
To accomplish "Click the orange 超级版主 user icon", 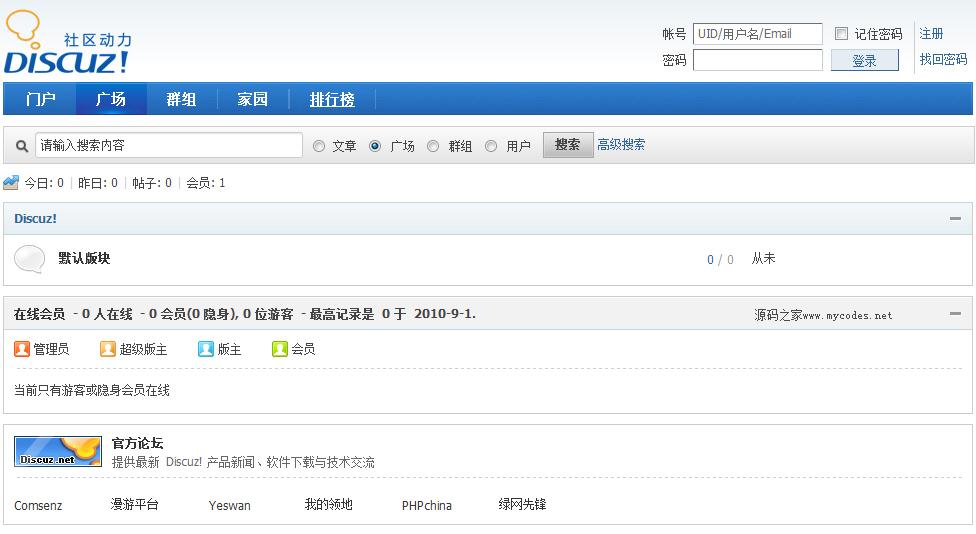I will (108, 349).
